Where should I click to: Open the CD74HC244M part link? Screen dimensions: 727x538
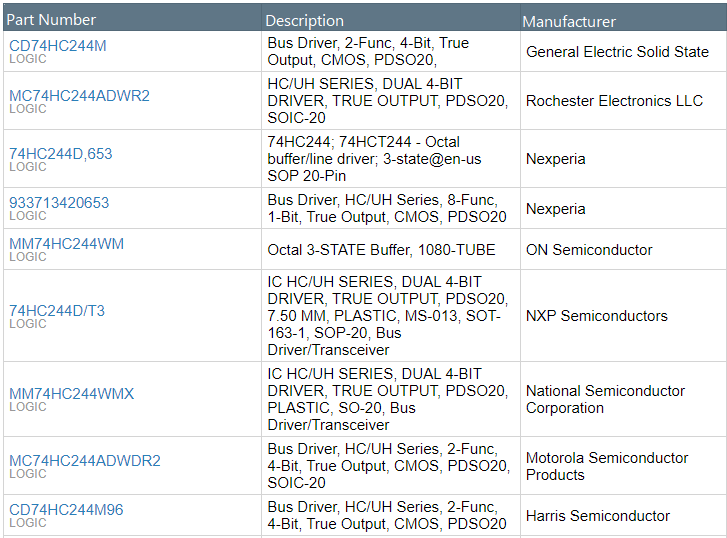pos(57,45)
